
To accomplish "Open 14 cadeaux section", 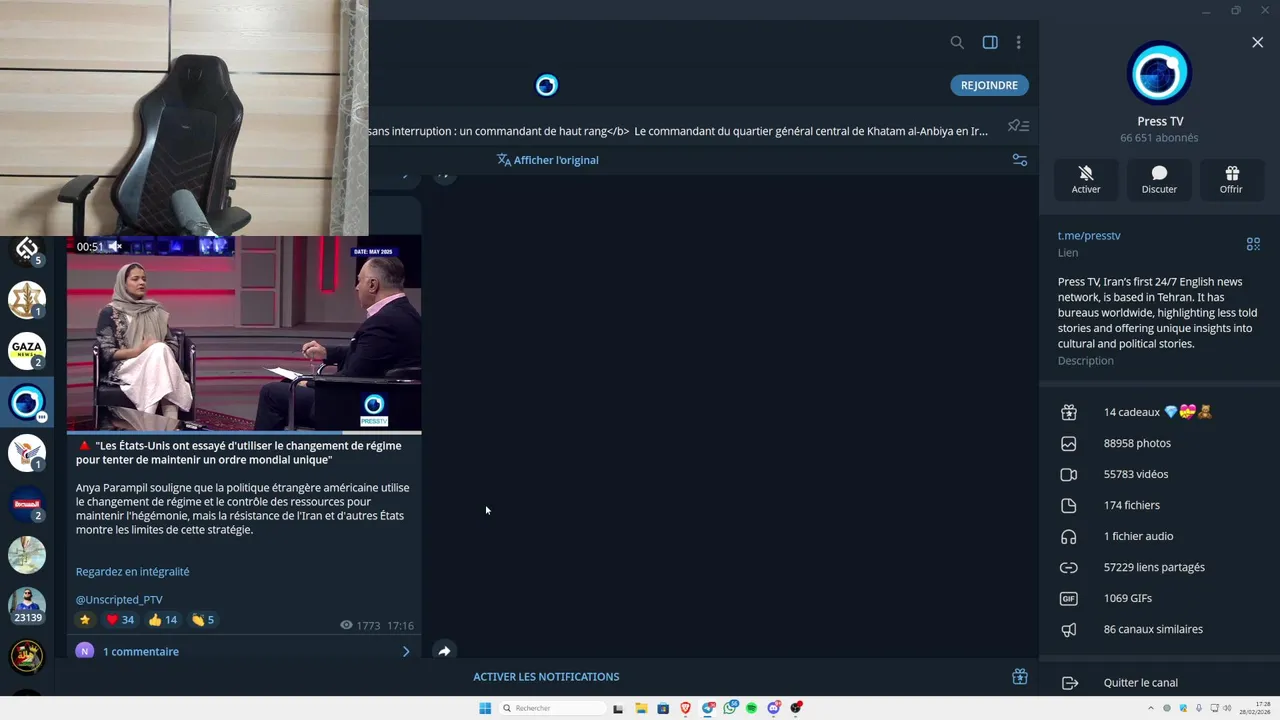I will (1159, 412).
